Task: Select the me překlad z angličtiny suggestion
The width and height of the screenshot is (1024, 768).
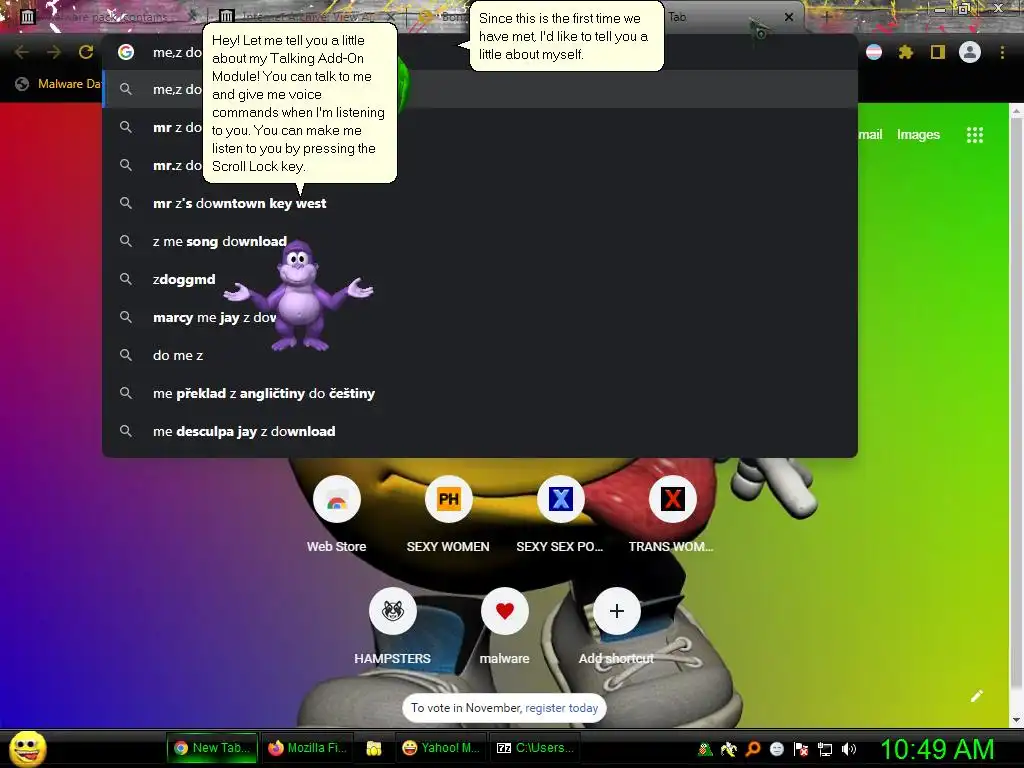Action: [x=480, y=393]
